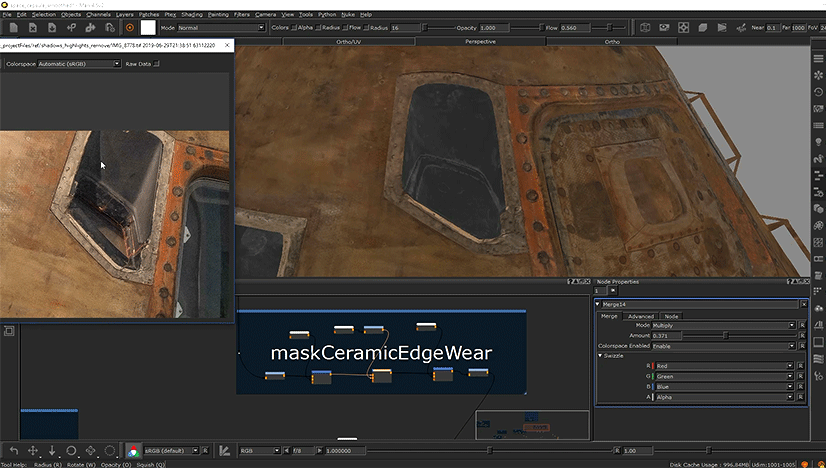Click the undo arrow icon in bottom toolbar
The height and width of the screenshot is (468, 826).
14,451
